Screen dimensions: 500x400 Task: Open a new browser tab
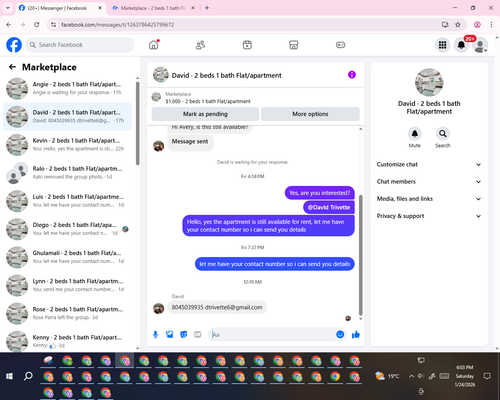point(207,8)
